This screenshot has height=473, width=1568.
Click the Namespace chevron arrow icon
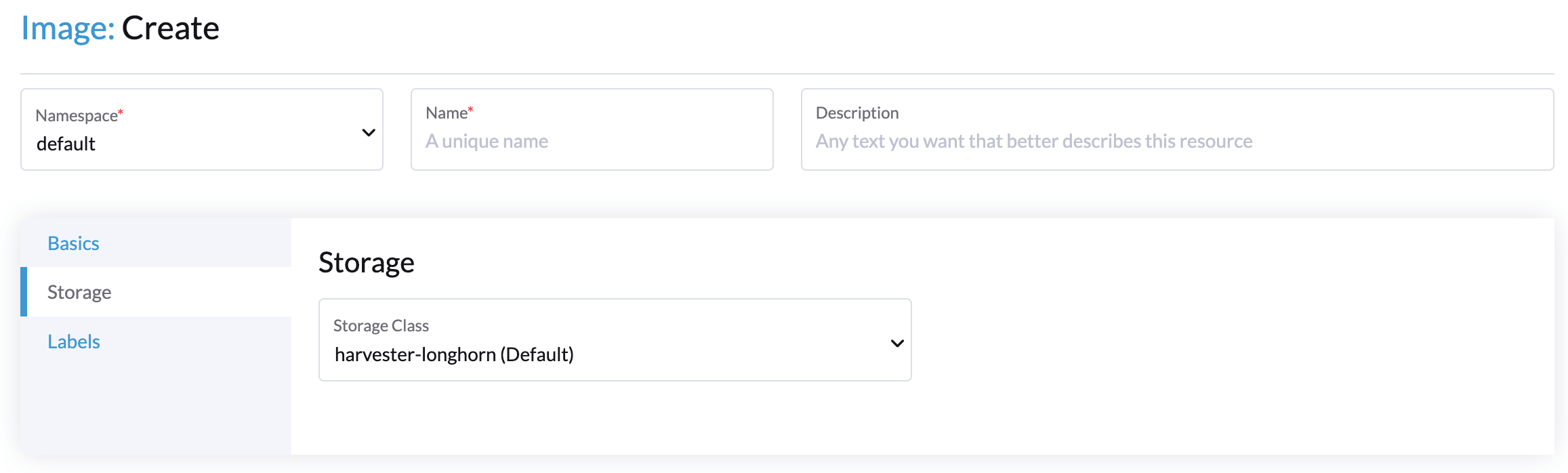coord(369,132)
